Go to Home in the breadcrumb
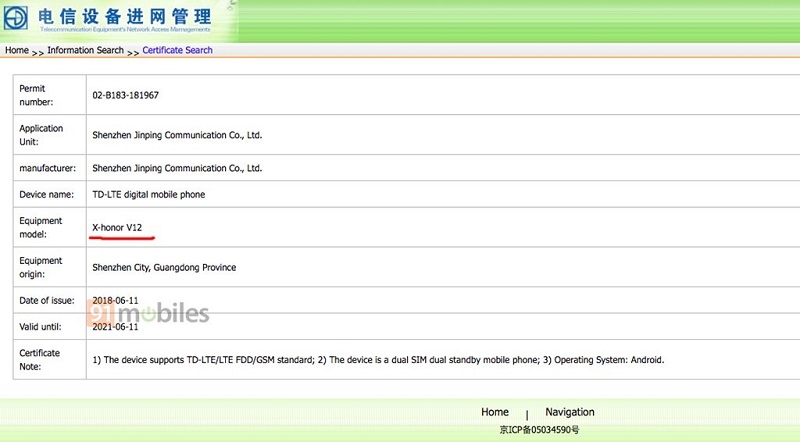The image size is (800, 442). point(17,50)
